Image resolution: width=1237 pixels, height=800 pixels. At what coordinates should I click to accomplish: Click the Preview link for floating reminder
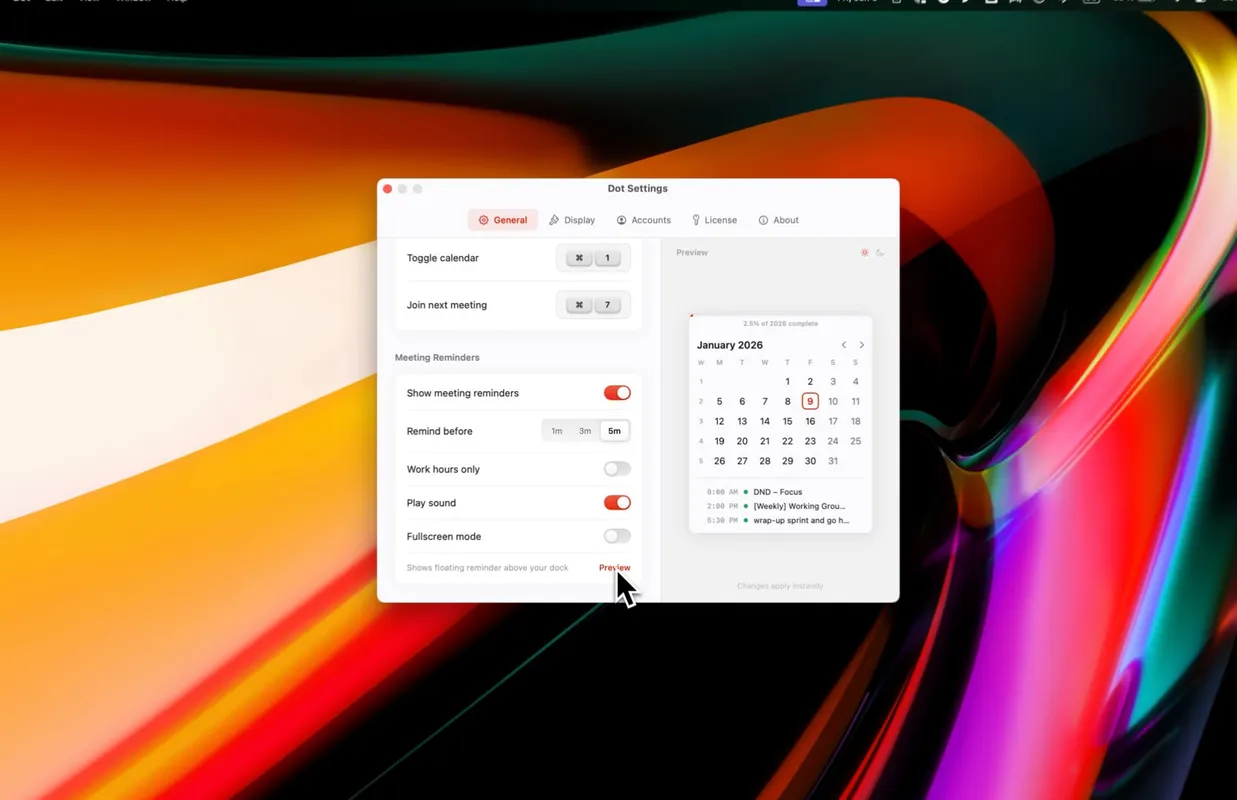point(614,568)
